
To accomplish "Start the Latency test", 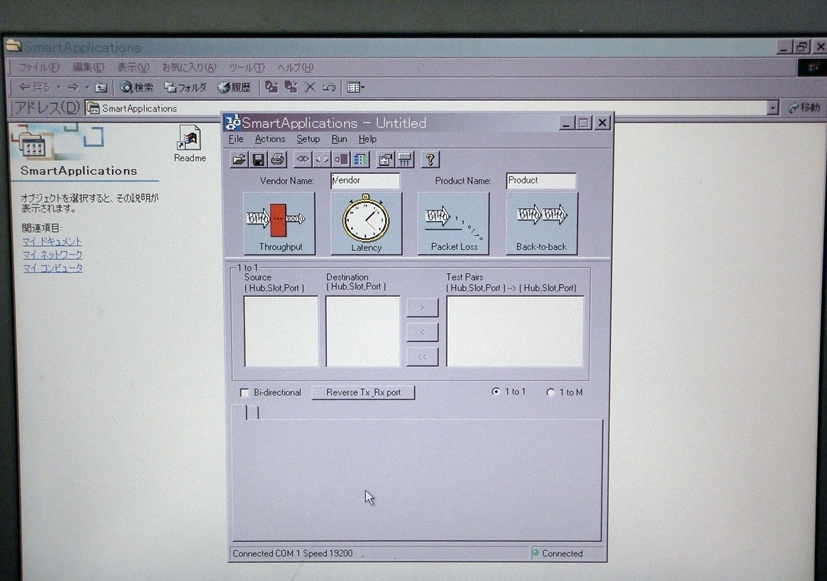I will tap(366, 223).
